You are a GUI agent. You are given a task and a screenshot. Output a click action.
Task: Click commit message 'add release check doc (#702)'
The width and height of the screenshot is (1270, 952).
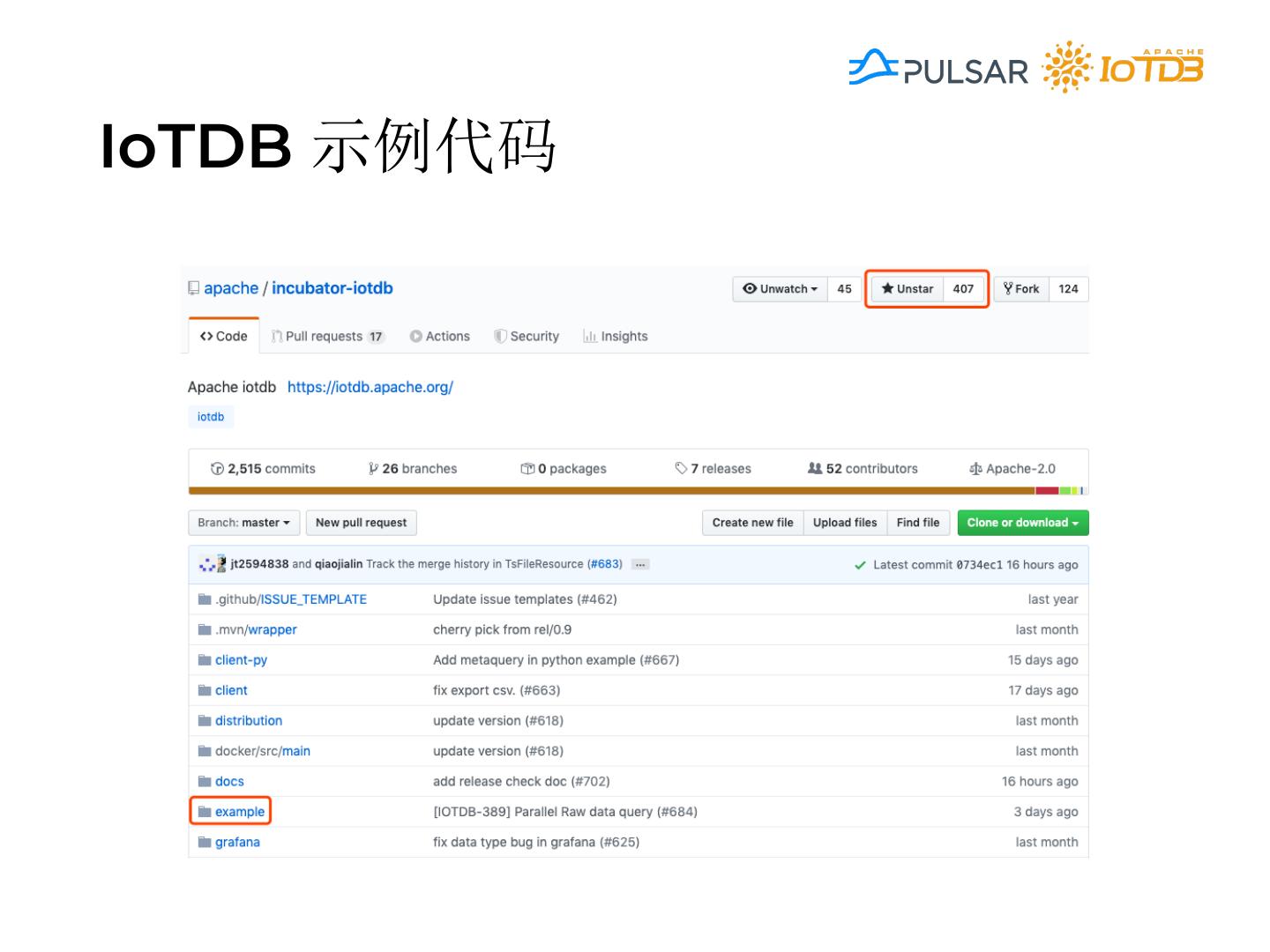click(x=521, y=782)
